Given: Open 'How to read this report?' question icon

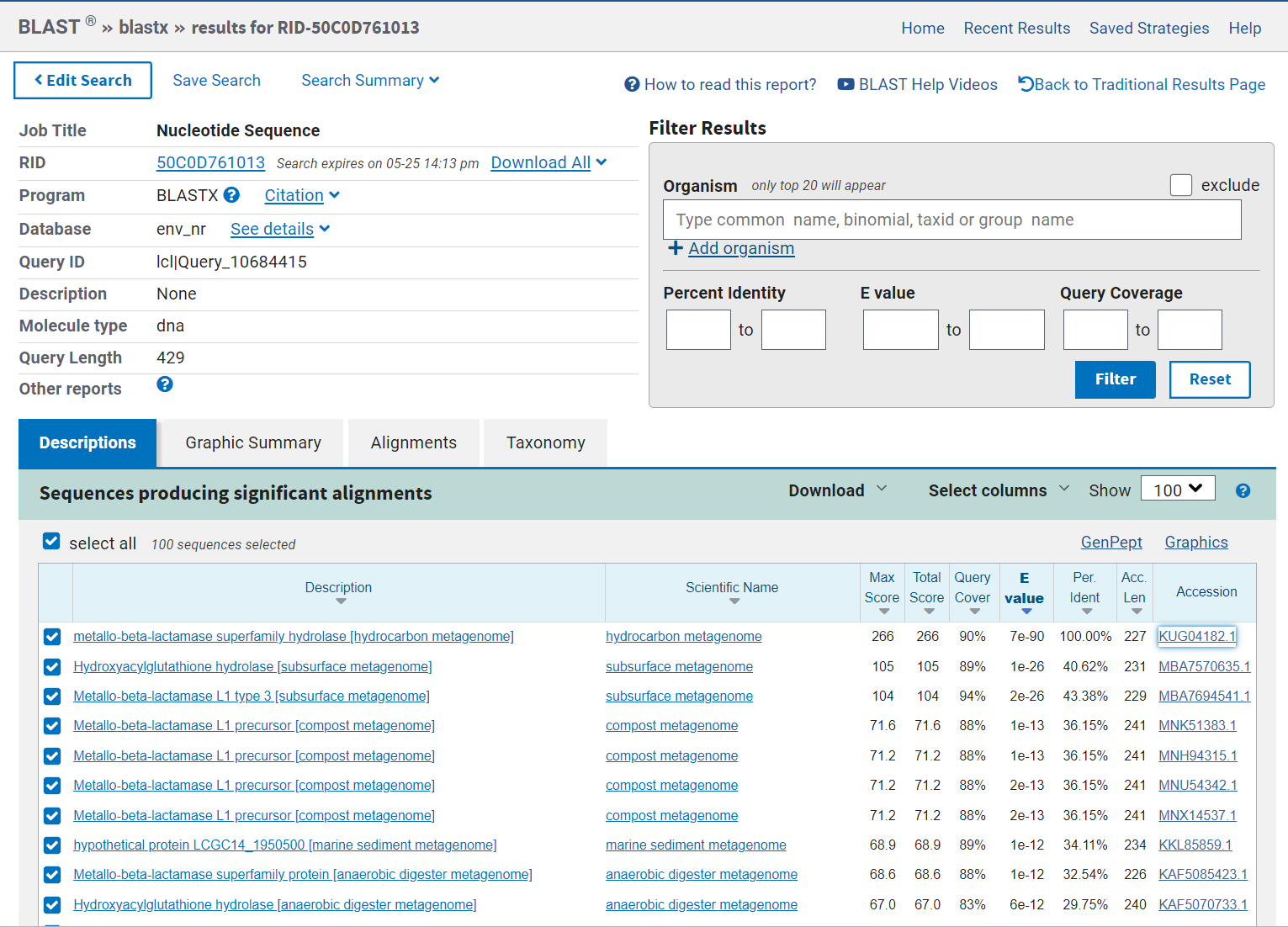Looking at the screenshot, I should pyautogui.click(x=632, y=85).
